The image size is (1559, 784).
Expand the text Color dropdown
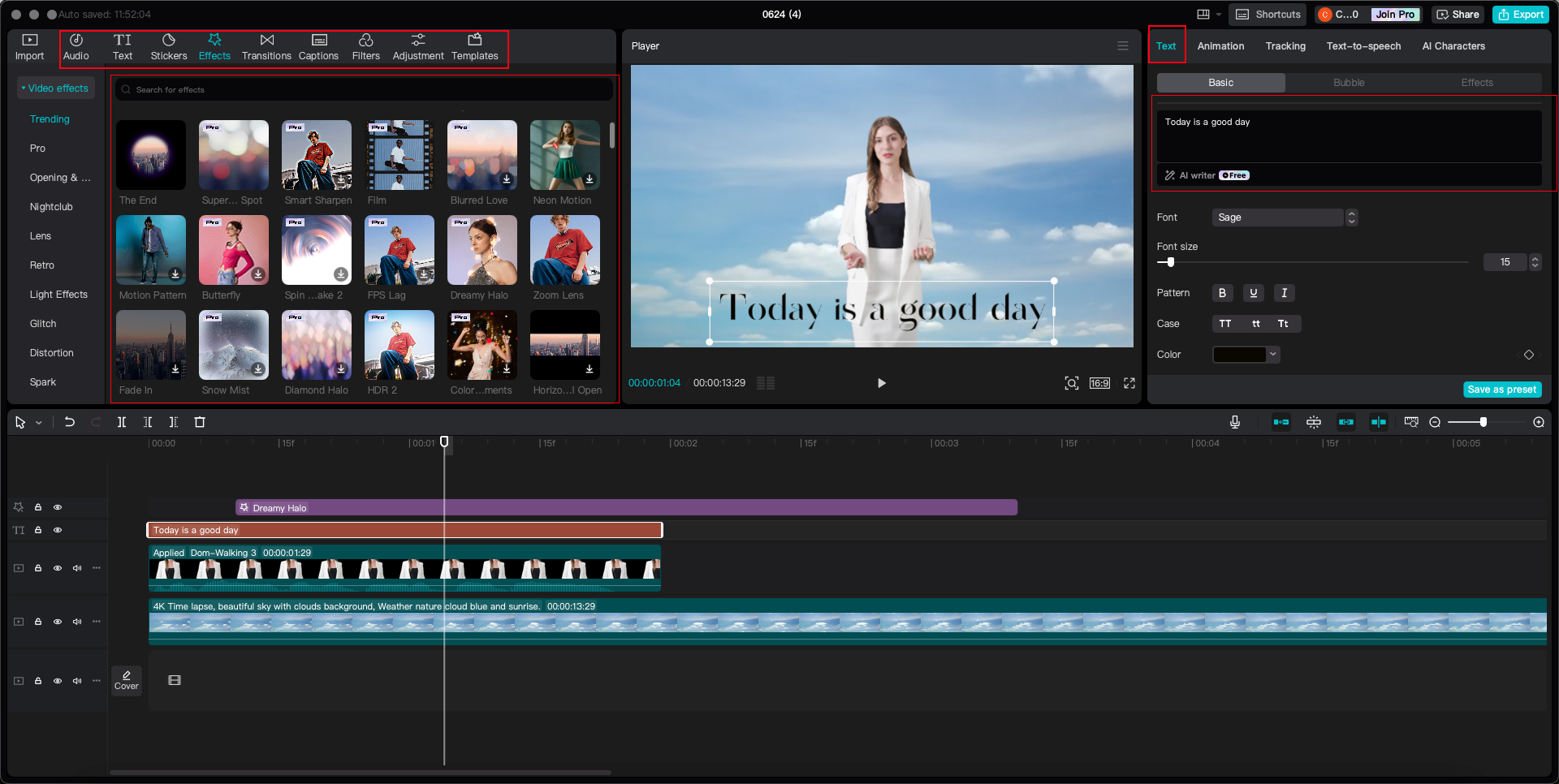[x=1272, y=355]
